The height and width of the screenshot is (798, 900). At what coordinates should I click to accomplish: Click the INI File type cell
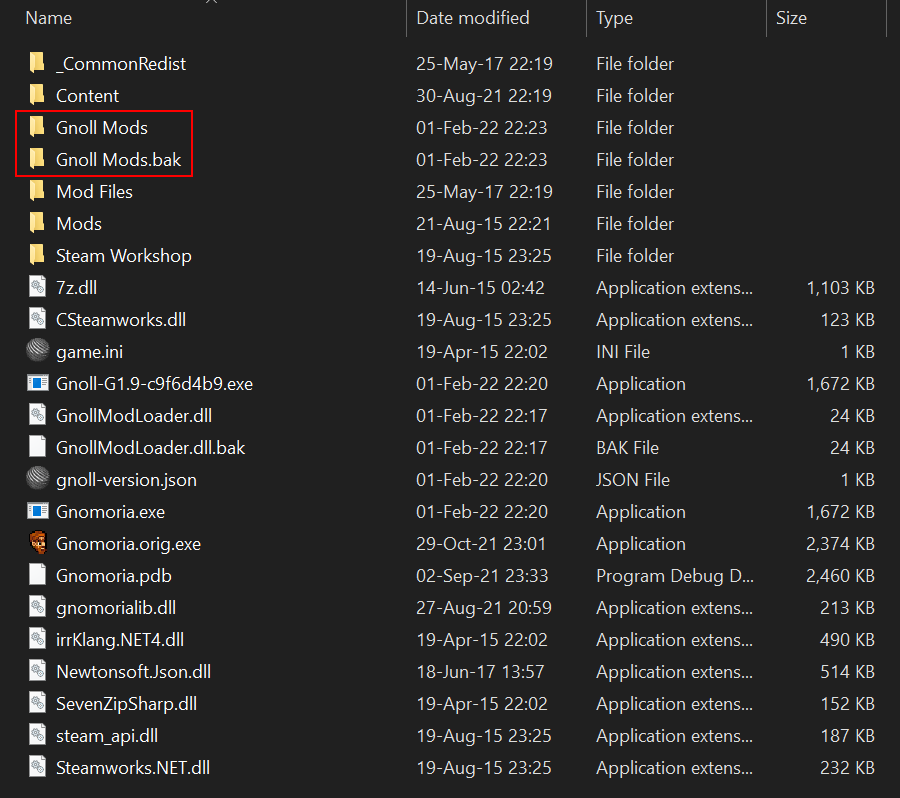(x=623, y=352)
